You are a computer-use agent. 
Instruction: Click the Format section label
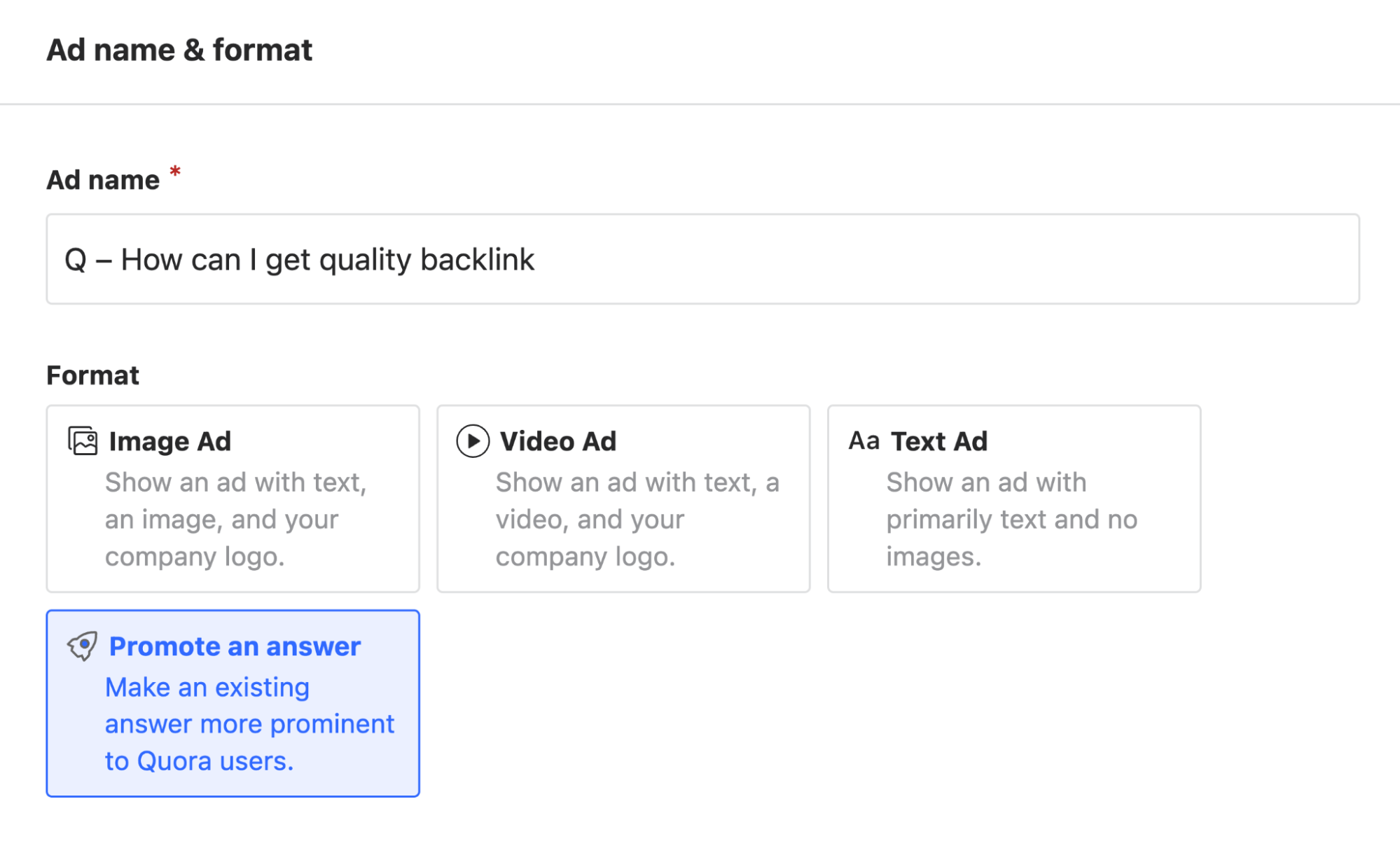tap(92, 375)
